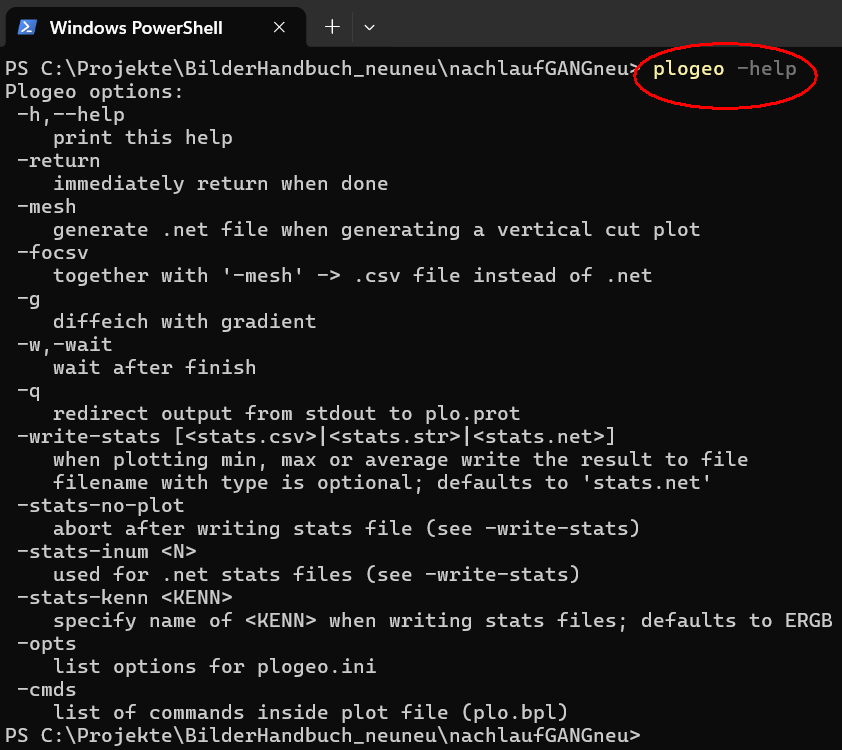Expand the new-tab profile dropdown chevron

(369, 27)
